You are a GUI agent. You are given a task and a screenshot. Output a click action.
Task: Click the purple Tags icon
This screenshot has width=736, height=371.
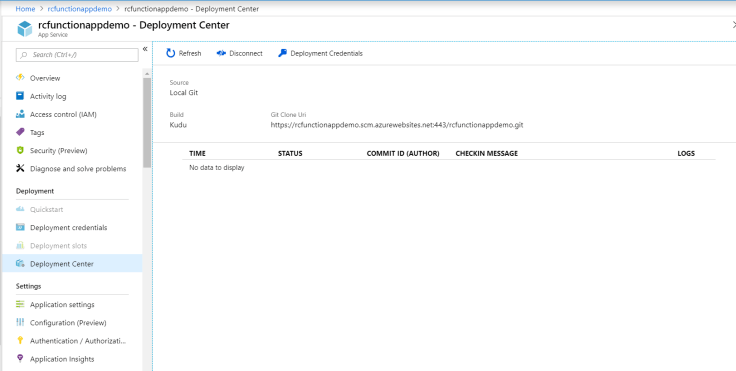(20, 132)
